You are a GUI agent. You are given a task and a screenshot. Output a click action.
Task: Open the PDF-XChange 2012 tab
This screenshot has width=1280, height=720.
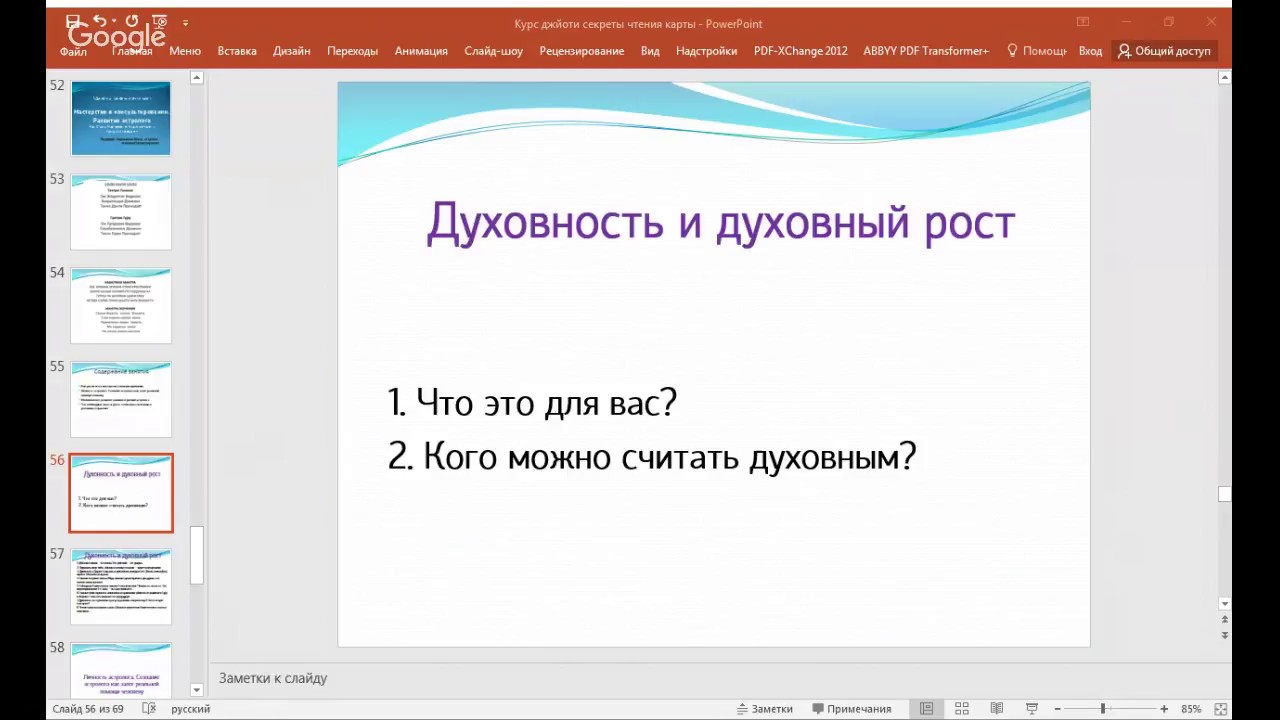(x=801, y=51)
